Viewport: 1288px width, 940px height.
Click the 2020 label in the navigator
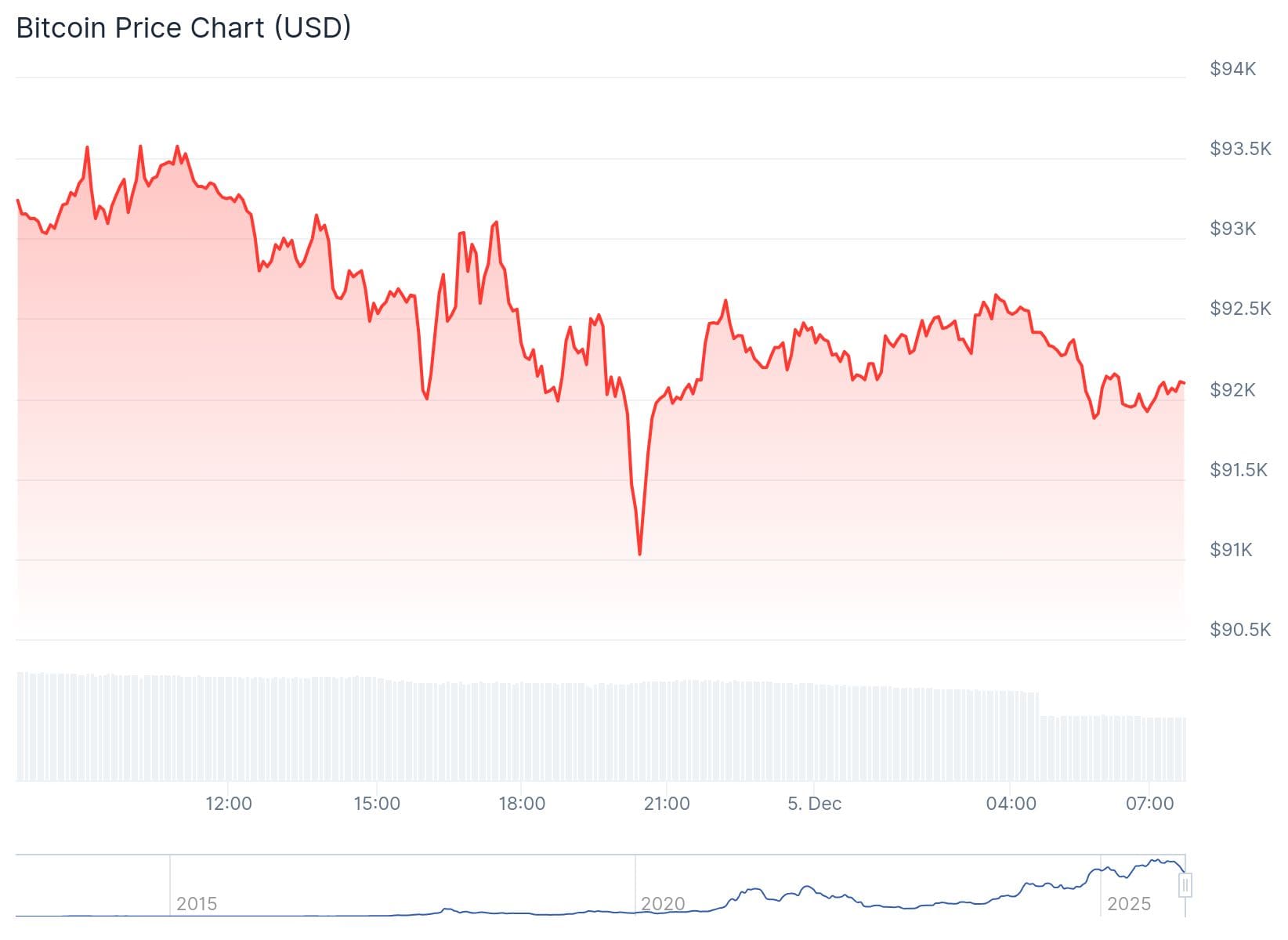pyautogui.click(x=663, y=904)
